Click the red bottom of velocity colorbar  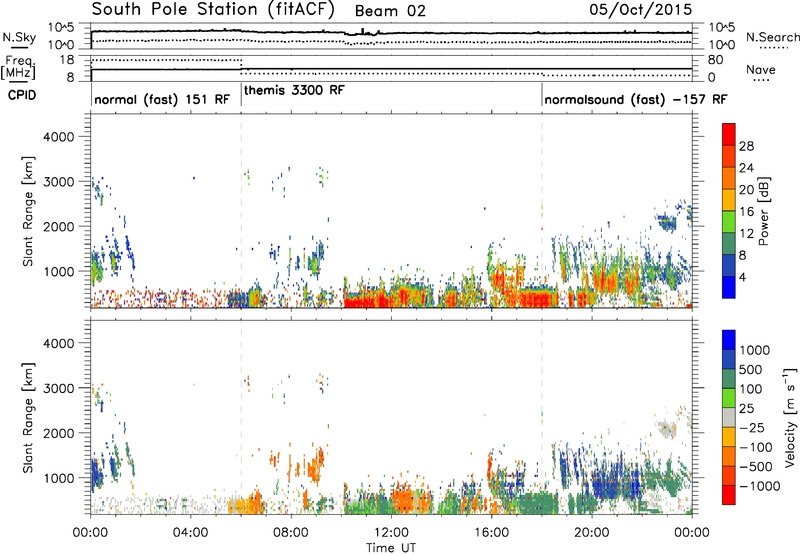pos(729,495)
